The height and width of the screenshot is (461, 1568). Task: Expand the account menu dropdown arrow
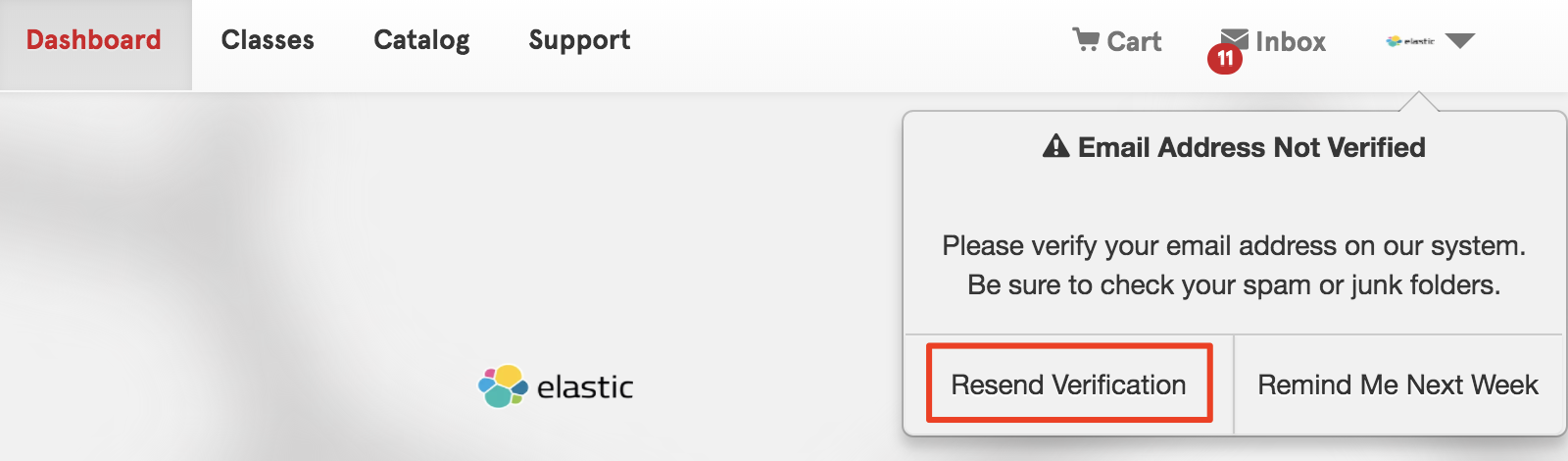(x=1460, y=40)
